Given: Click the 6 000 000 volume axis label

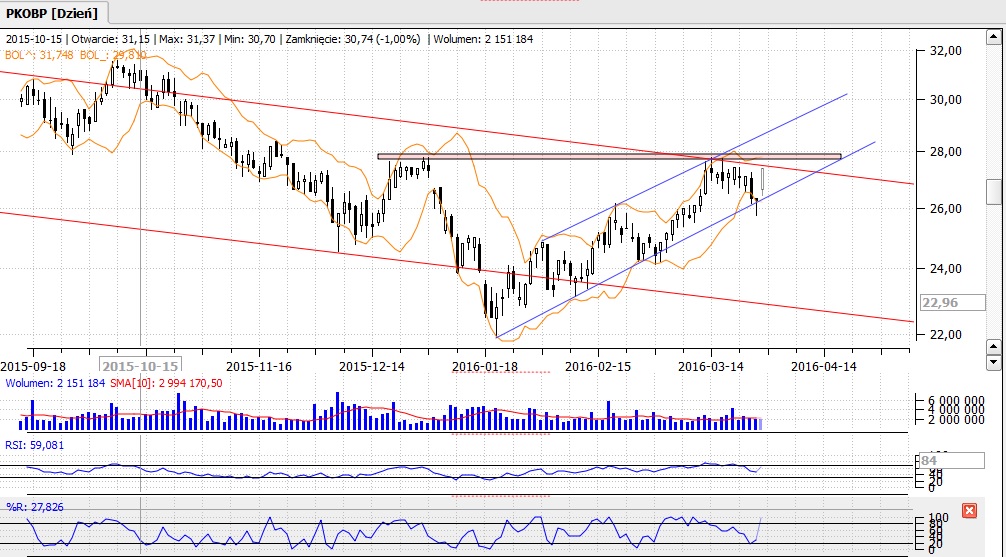Looking at the screenshot, I should [955, 400].
